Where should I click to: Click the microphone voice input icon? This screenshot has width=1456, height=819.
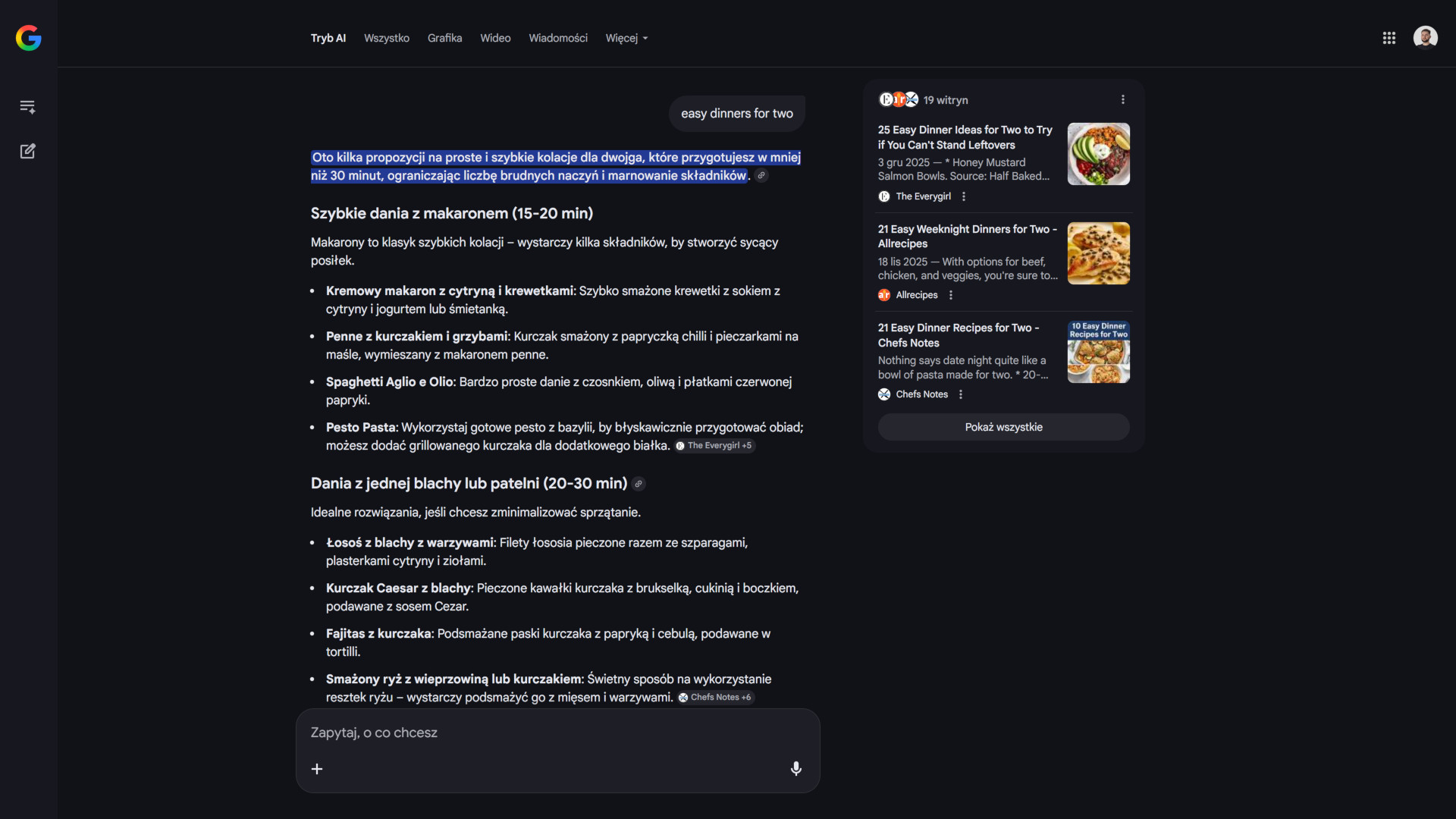[x=795, y=768]
